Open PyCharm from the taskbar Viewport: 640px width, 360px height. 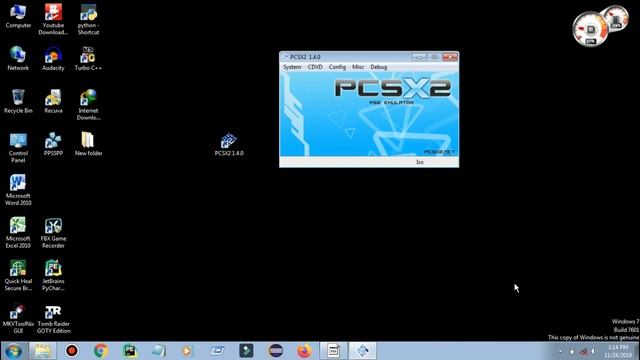click(x=130, y=351)
